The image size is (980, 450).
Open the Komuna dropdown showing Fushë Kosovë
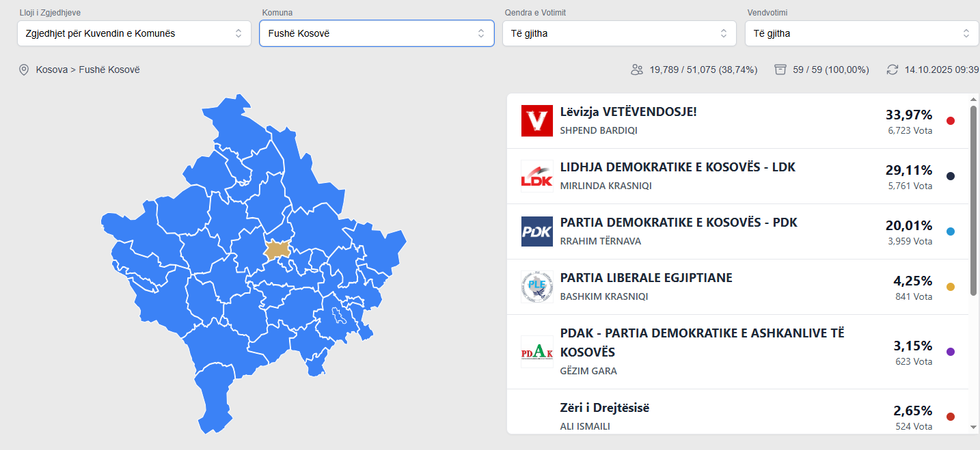pyautogui.click(x=376, y=34)
